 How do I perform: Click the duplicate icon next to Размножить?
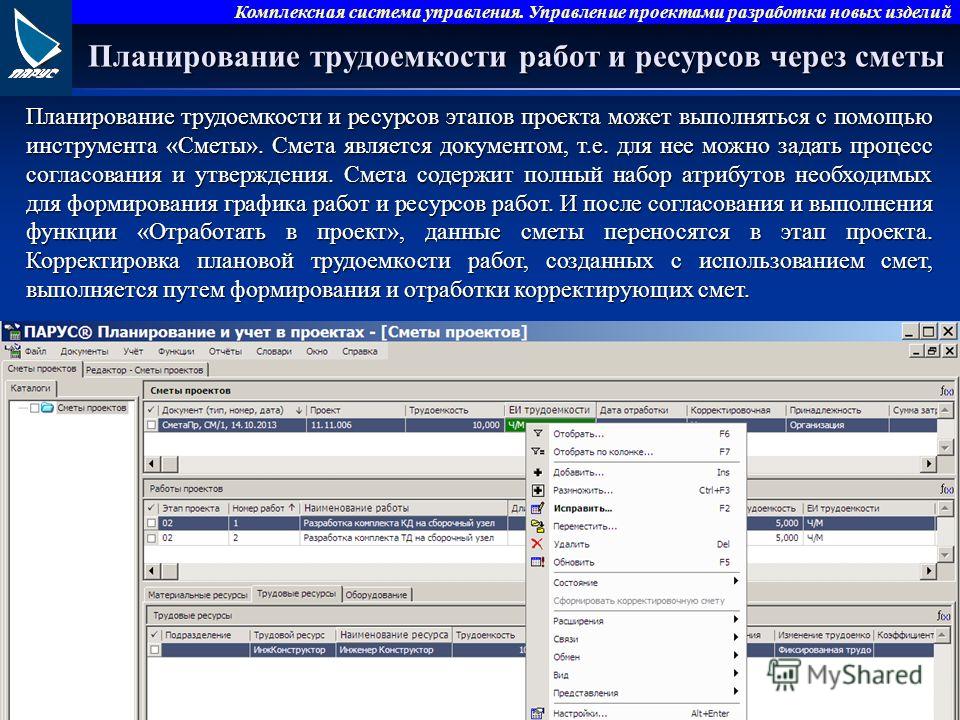click(538, 490)
